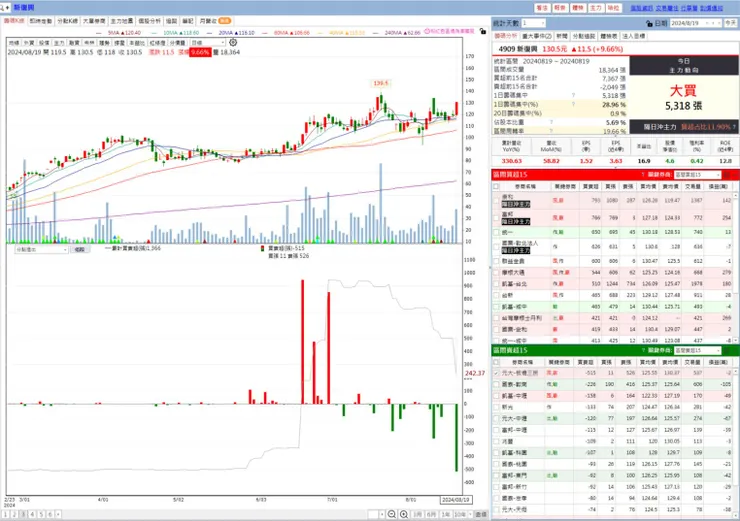
Task: Click help icon next to 1日籌碼集中(%)
Action: tap(573, 104)
